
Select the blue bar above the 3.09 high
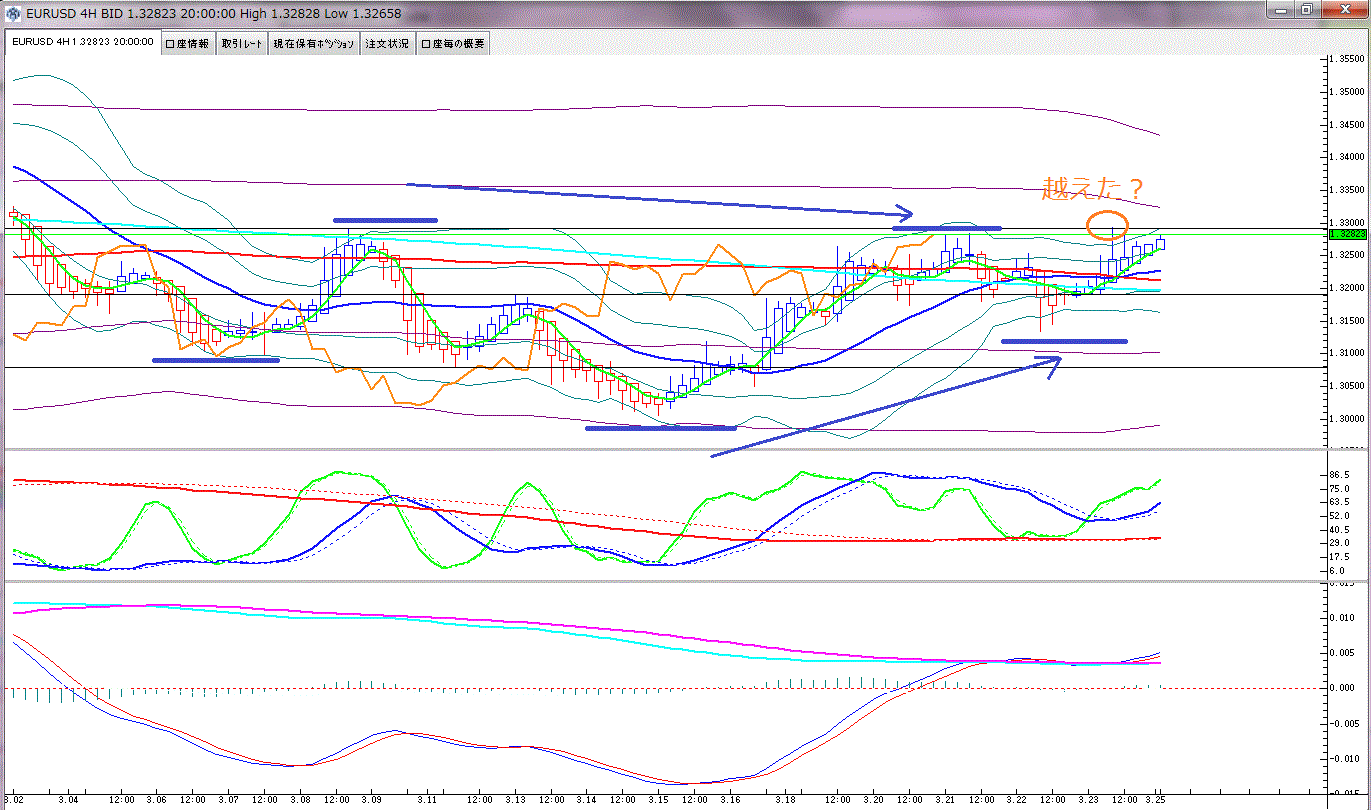(385, 219)
